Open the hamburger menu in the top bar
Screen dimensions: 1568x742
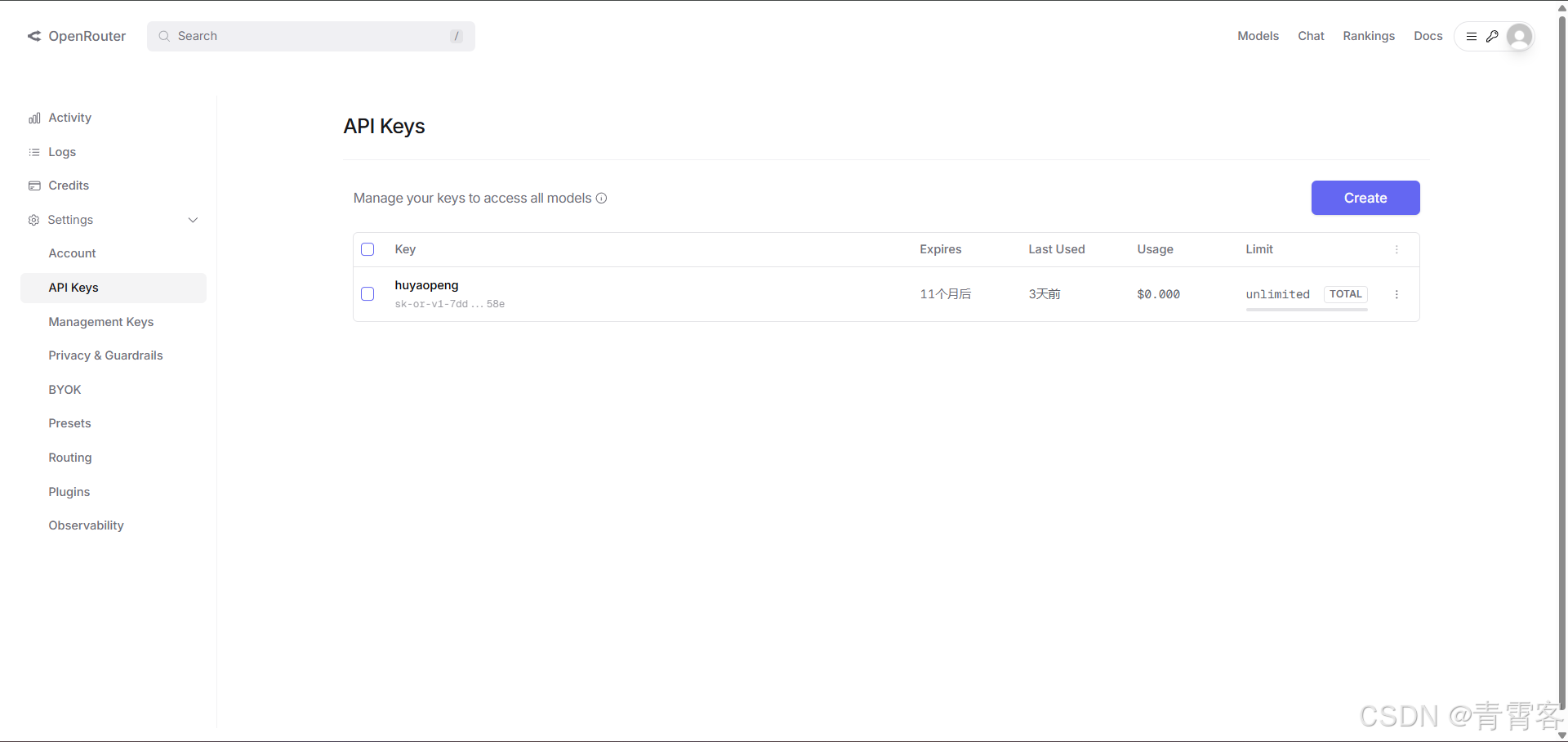1472,36
